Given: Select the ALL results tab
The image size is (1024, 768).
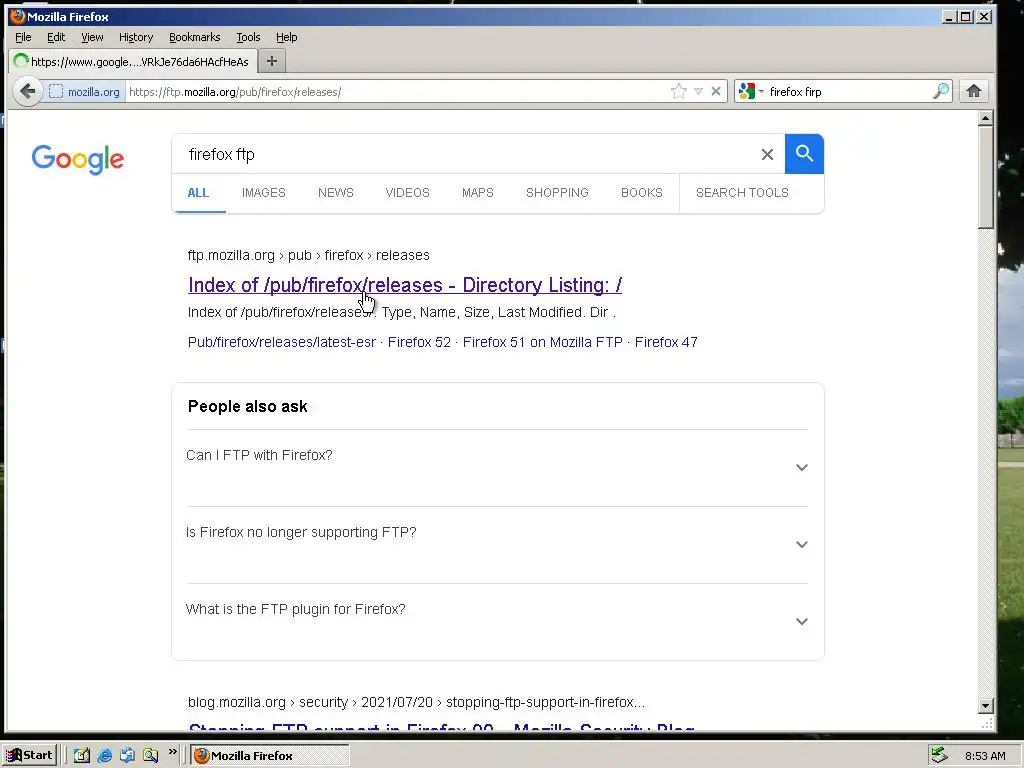Looking at the screenshot, I should point(198,193).
